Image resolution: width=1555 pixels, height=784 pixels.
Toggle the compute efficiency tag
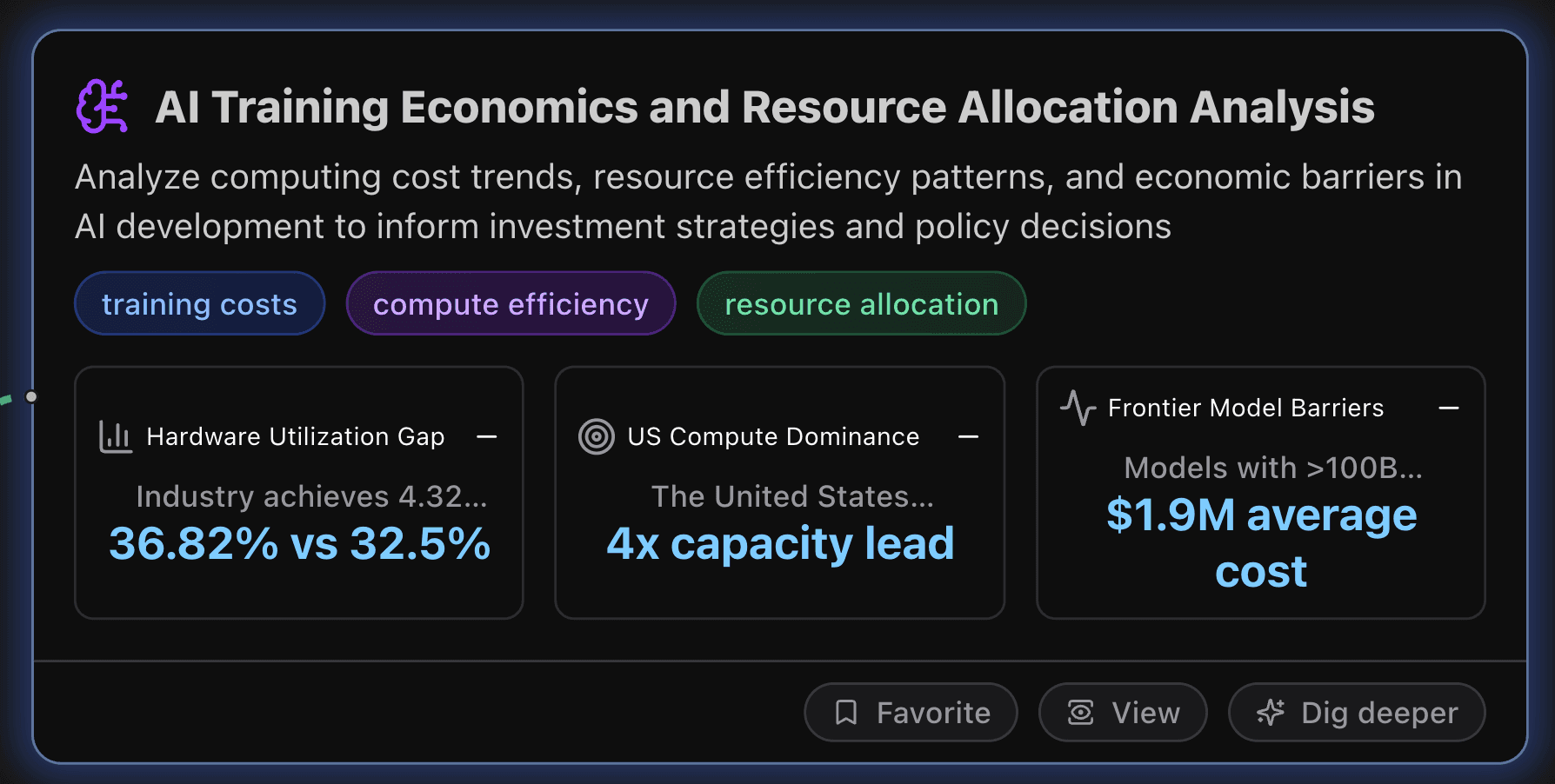[511, 303]
